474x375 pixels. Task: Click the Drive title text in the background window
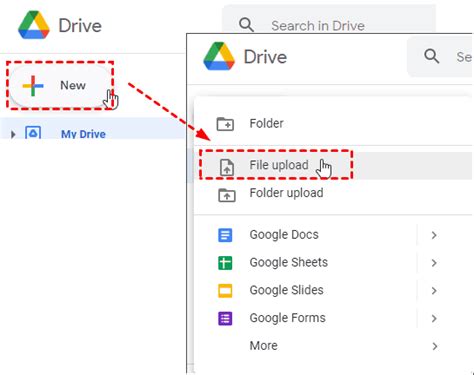coord(80,26)
